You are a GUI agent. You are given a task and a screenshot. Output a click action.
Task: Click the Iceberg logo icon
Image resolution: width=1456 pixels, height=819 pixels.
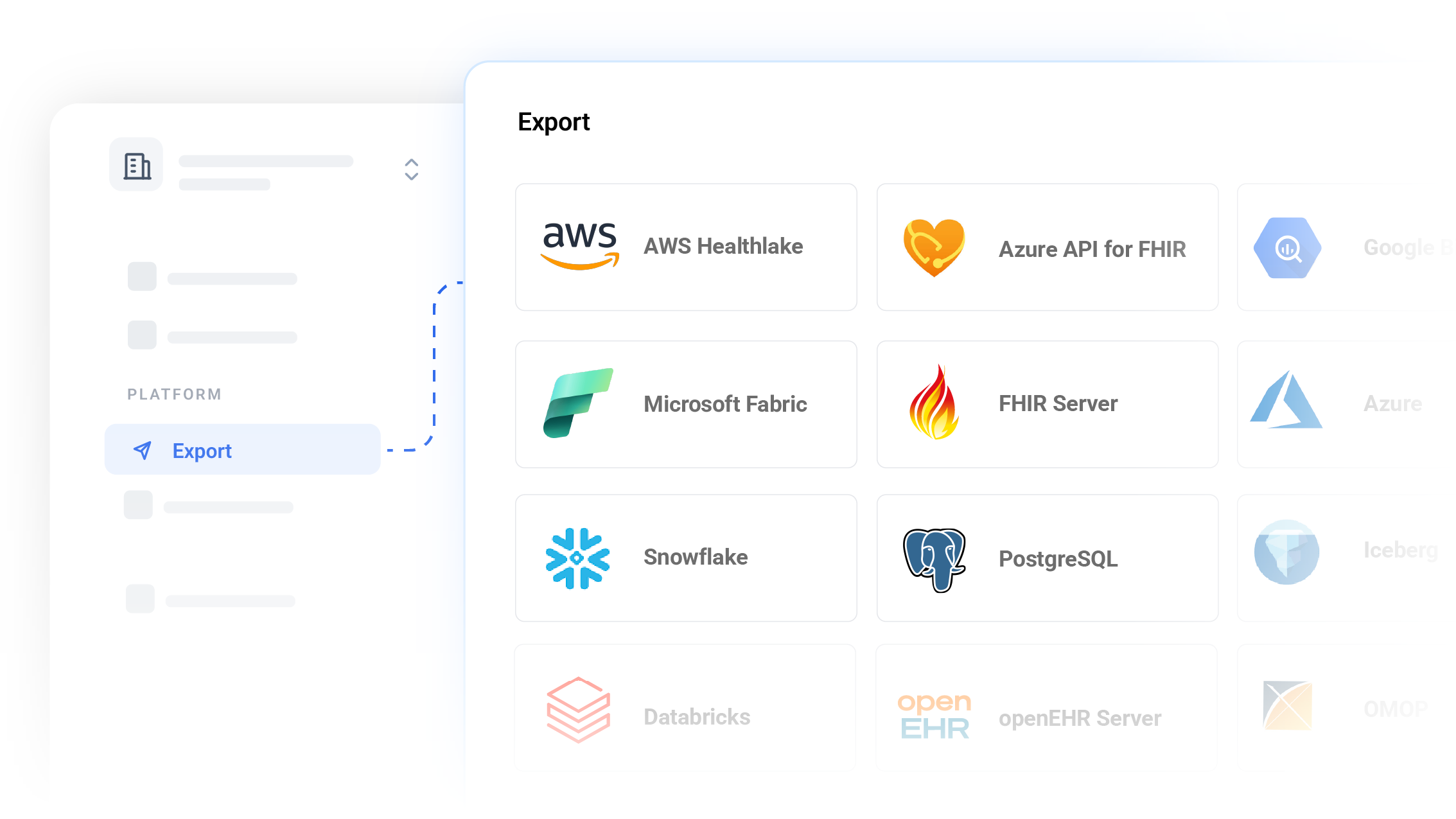[1286, 552]
